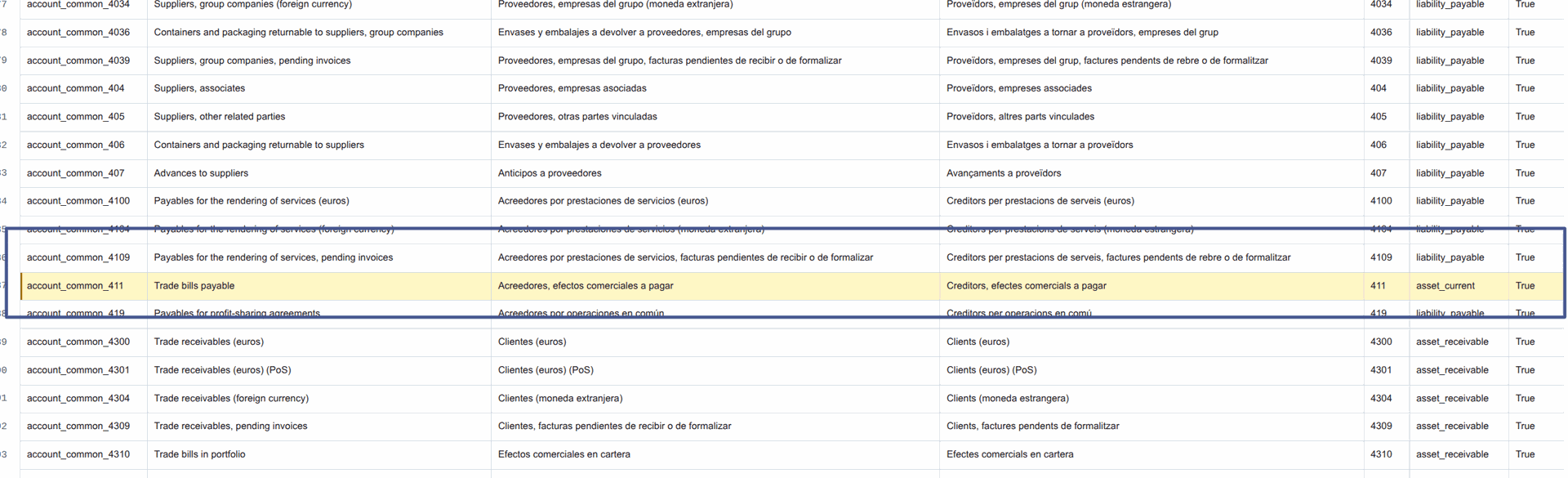Select the asset_current account type cell
The image size is (1568, 478).
pos(1445,286)
